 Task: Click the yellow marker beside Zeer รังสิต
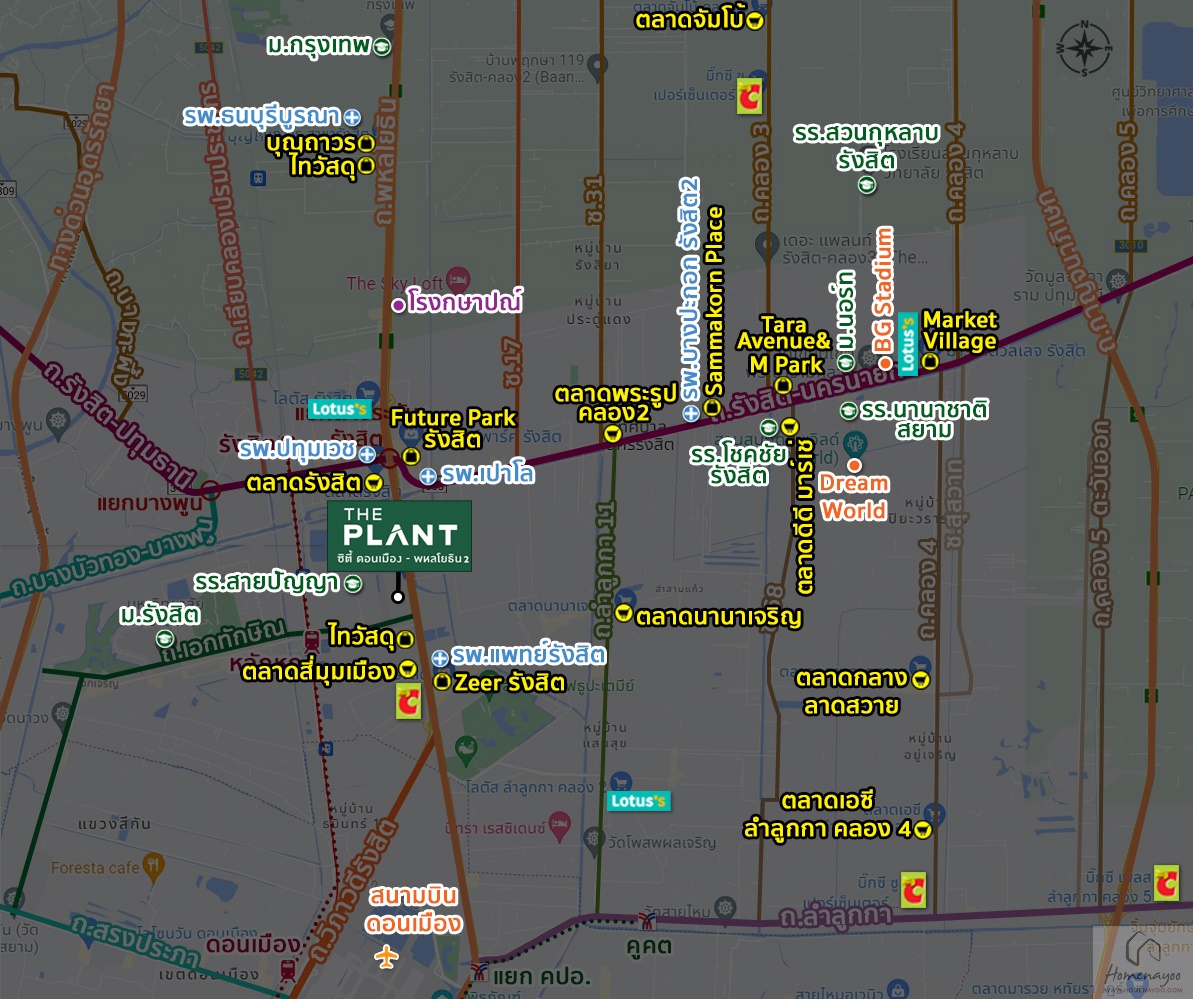coord(441,682)
